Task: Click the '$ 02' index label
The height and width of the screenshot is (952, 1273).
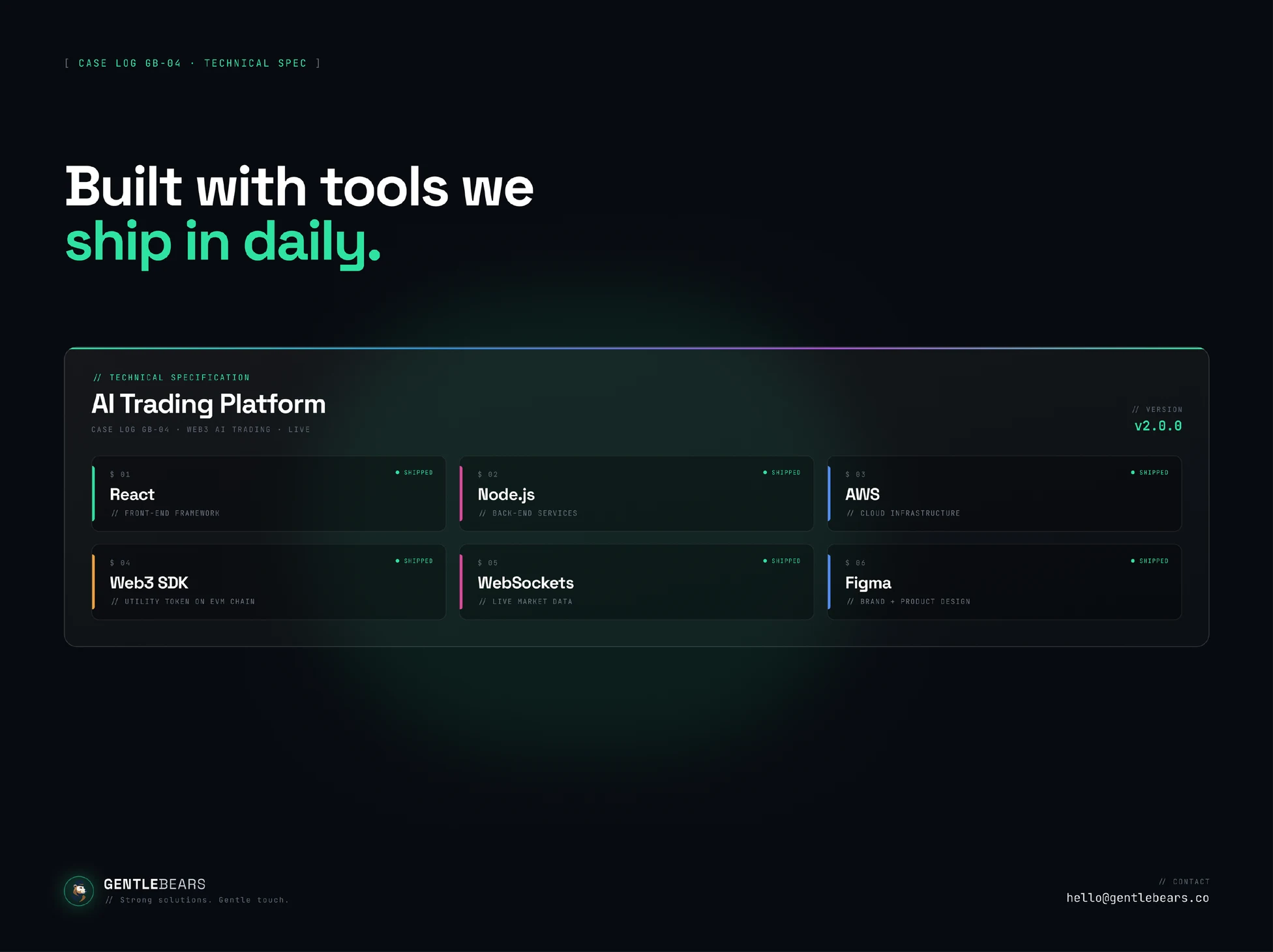Action: (488, 475)
